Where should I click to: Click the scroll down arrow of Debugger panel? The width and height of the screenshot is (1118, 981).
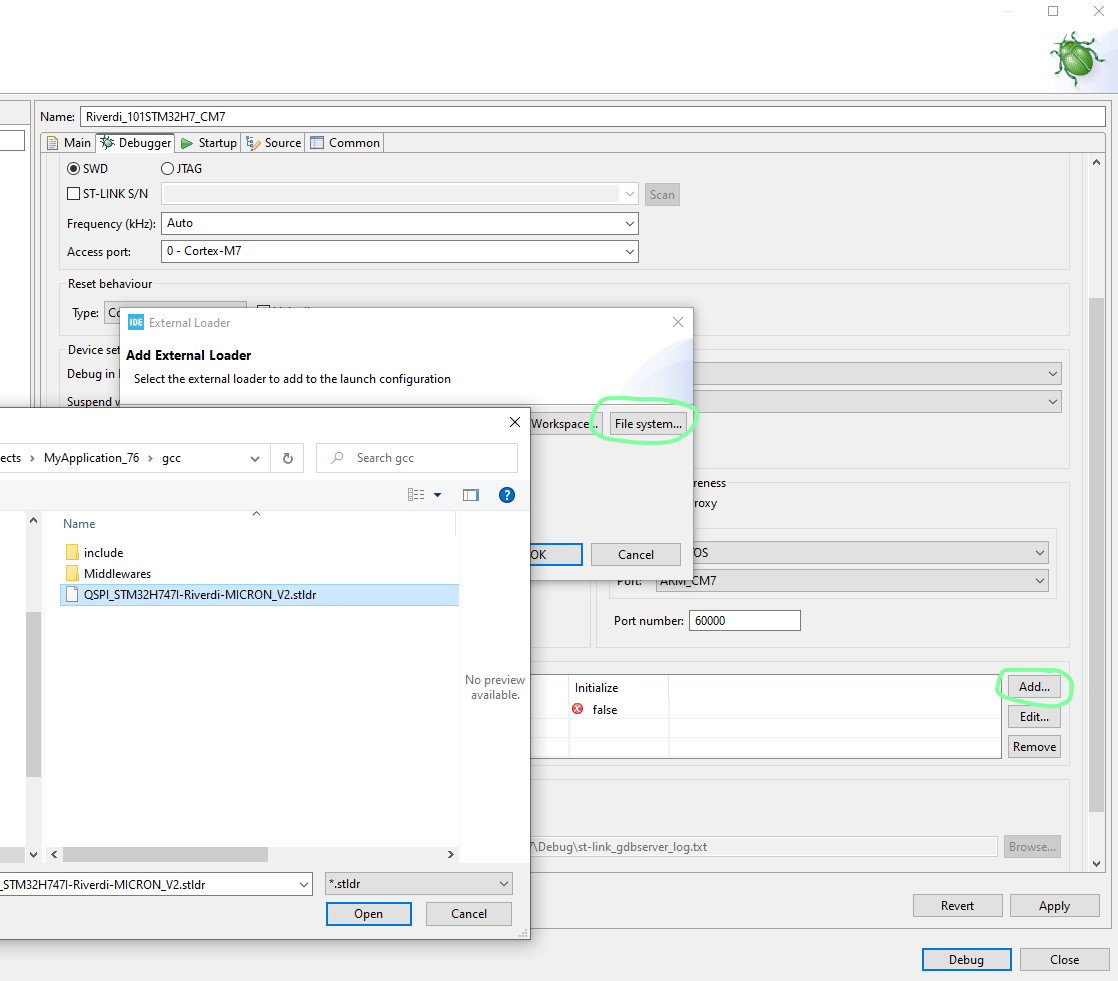pyautogui.click(x=1096, y=863)
